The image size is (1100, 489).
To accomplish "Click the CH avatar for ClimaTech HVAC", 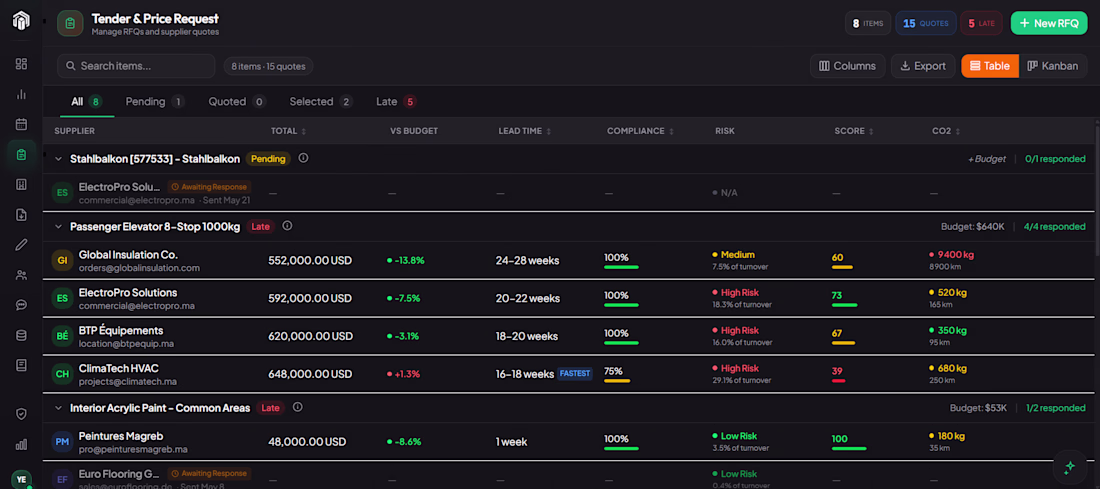I will [62, 374].
